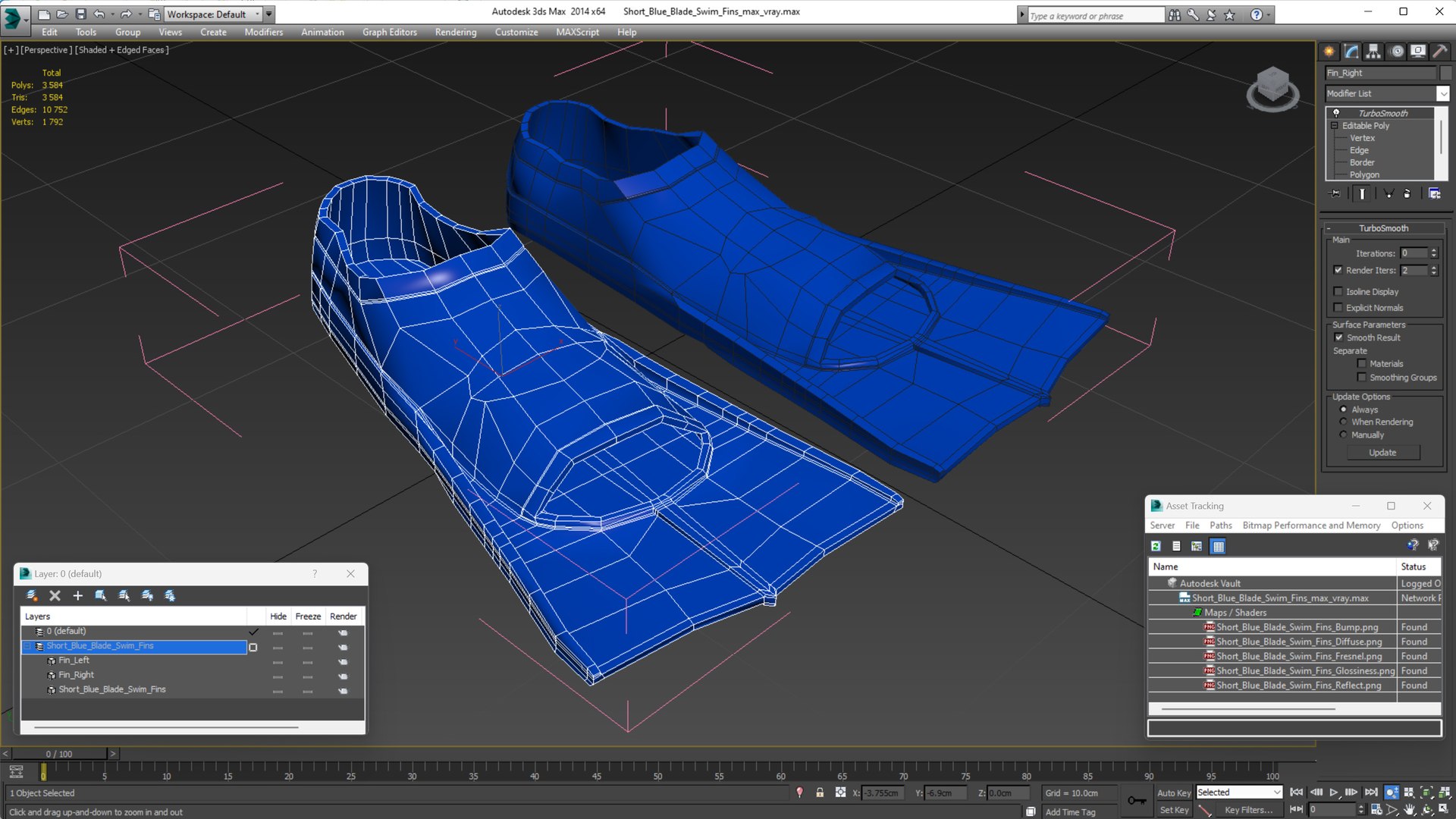This screenshot has width=1456, height=819.
Task: Select the When Rendering radio option
Action: click(x=1344, y=422)
